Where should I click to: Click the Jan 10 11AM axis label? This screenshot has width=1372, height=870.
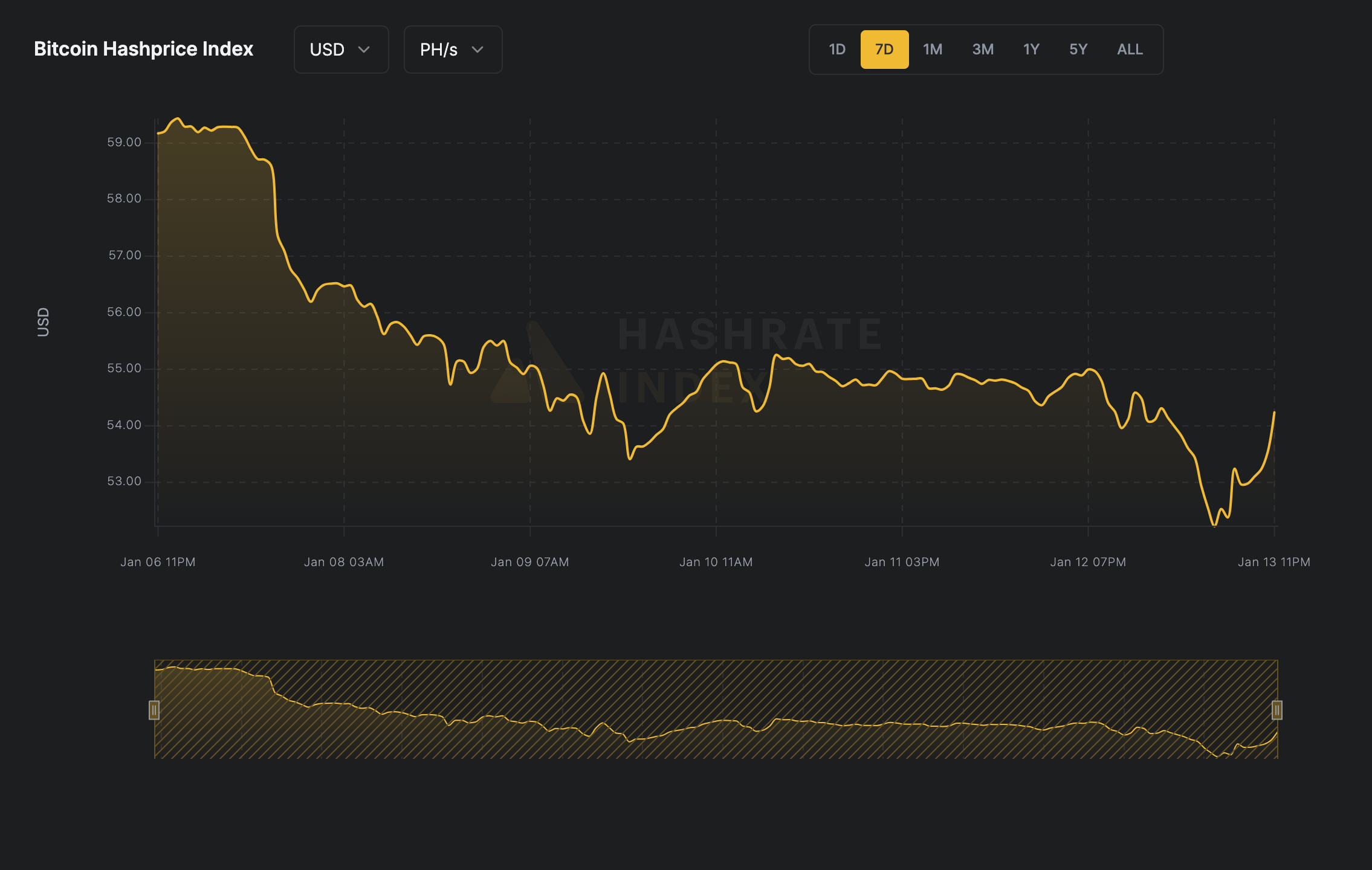click(x=716, y=562)
